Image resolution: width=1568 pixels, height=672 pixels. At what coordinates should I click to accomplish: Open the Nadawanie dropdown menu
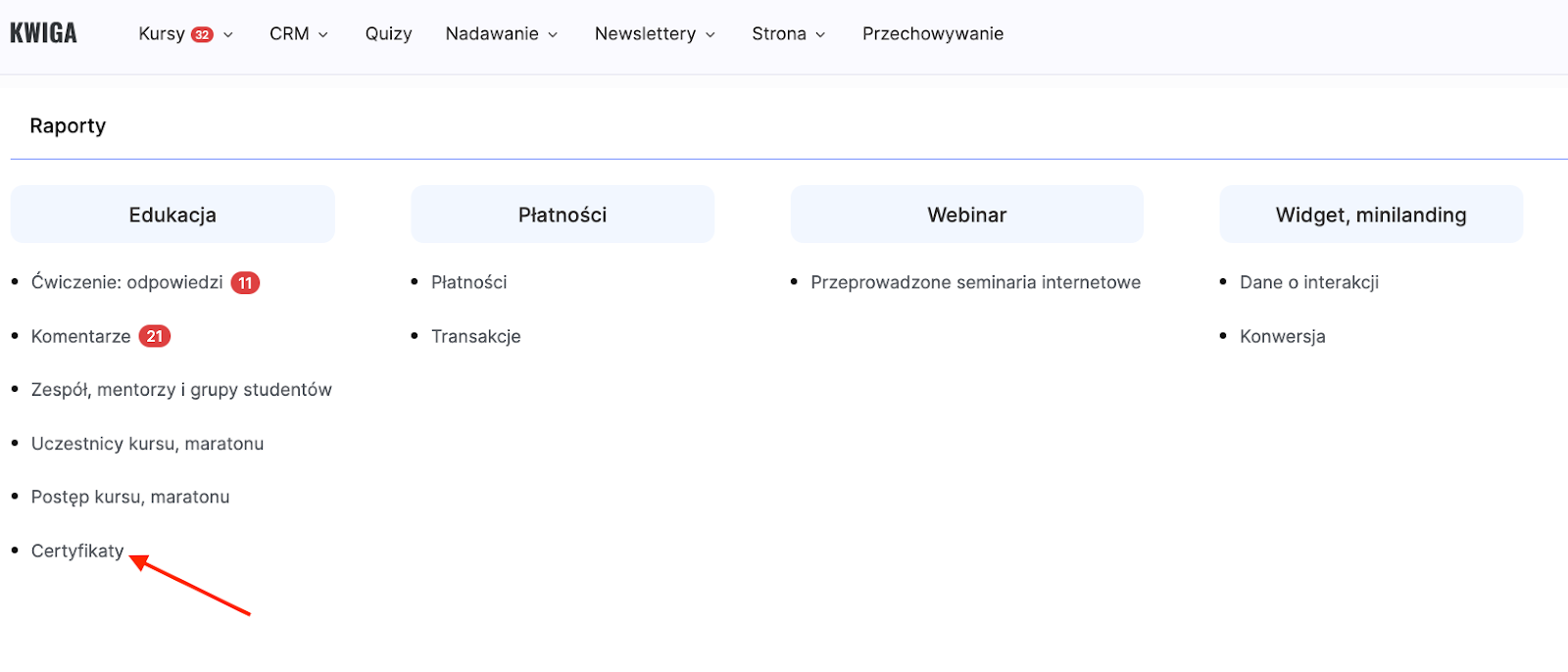[x=501, y=34]
